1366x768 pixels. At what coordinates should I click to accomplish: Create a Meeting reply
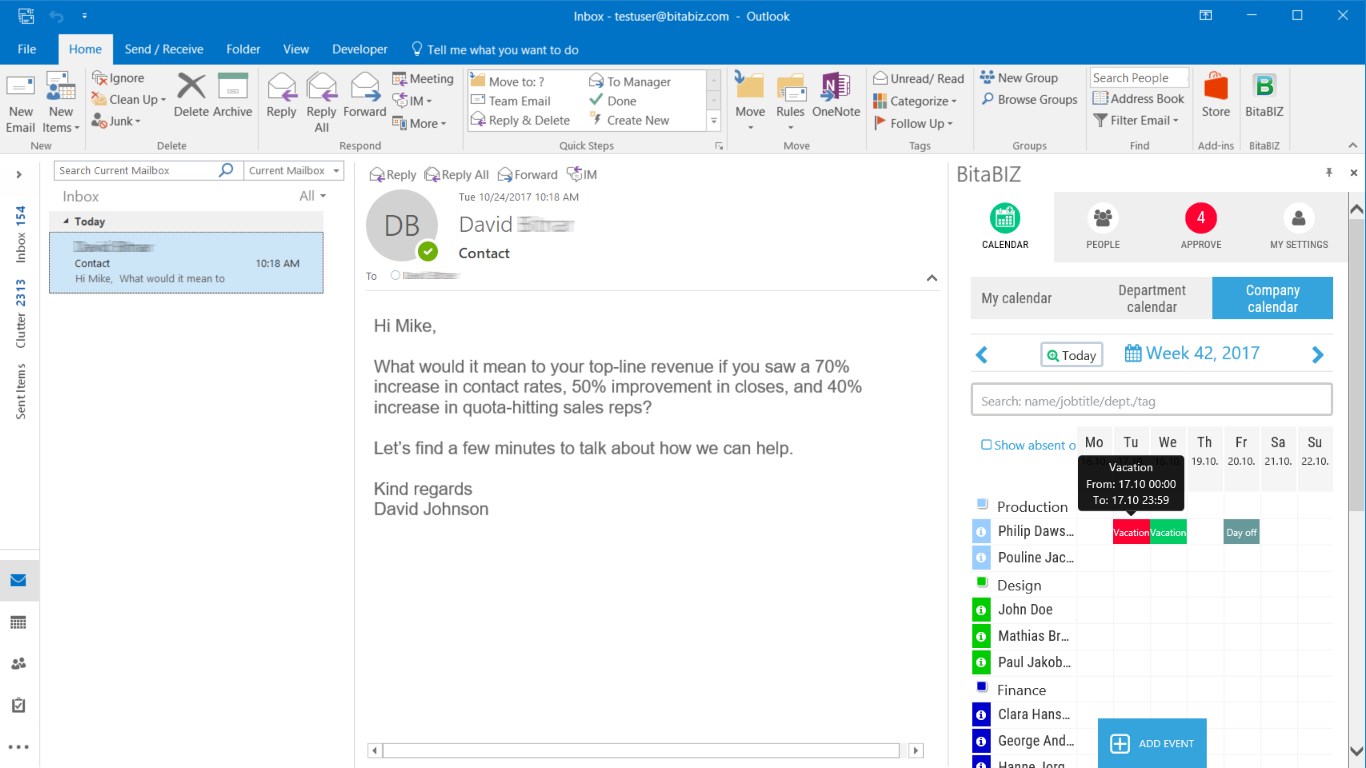click(x=423, y=79)
